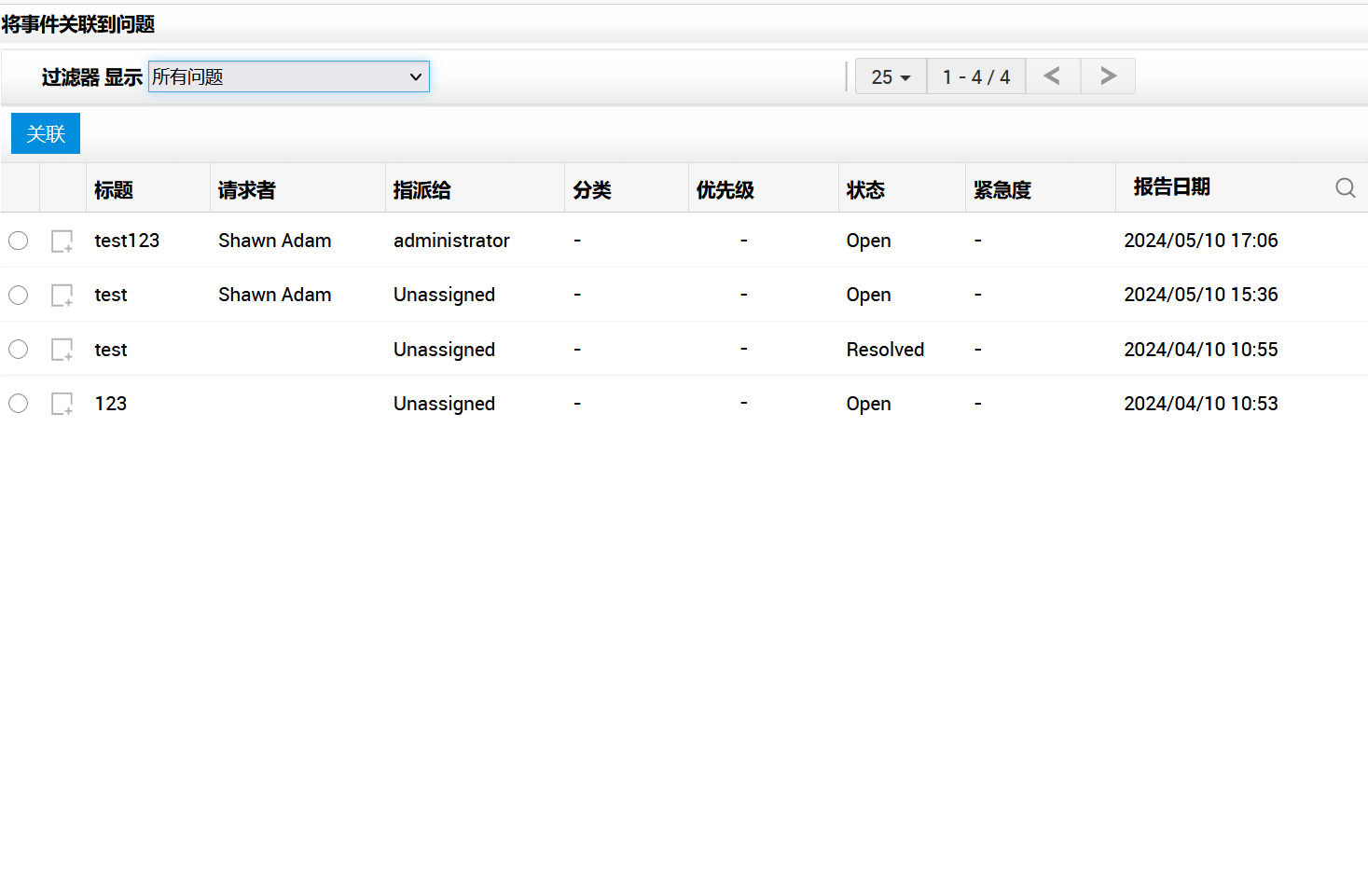The width and height of the screenshot is (1368, 896).
Task: Choose the Resolved test problem radio button
Action: (19, 350)
